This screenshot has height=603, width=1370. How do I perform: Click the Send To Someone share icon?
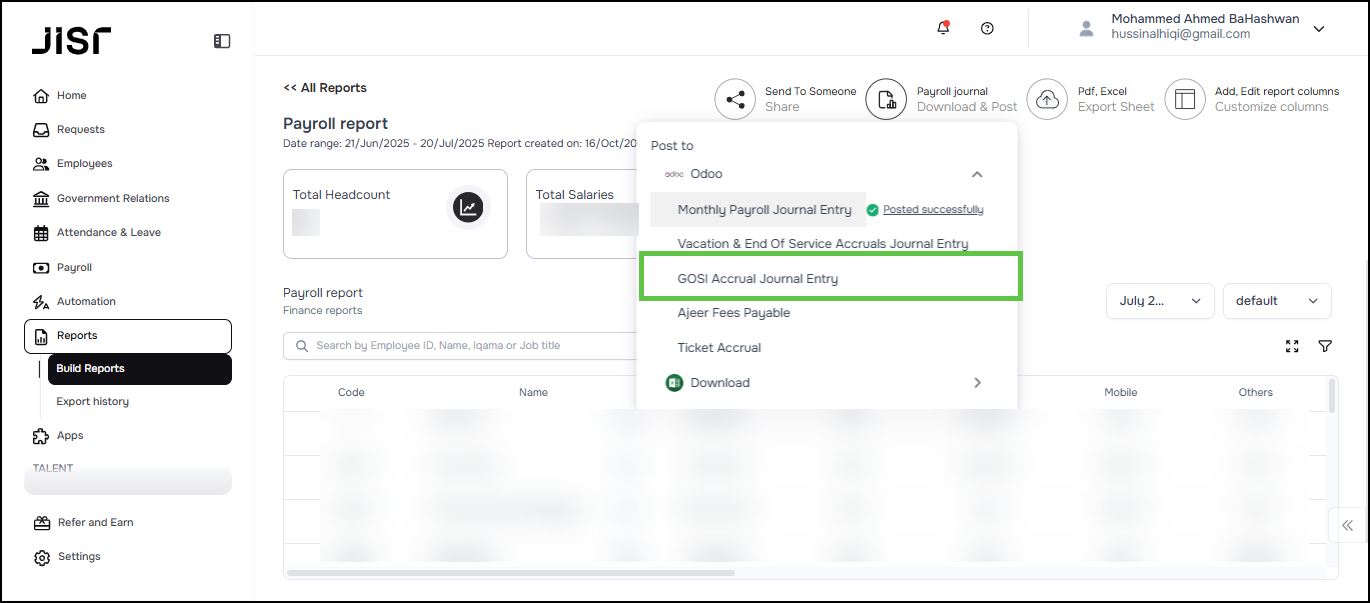[735, 99]
